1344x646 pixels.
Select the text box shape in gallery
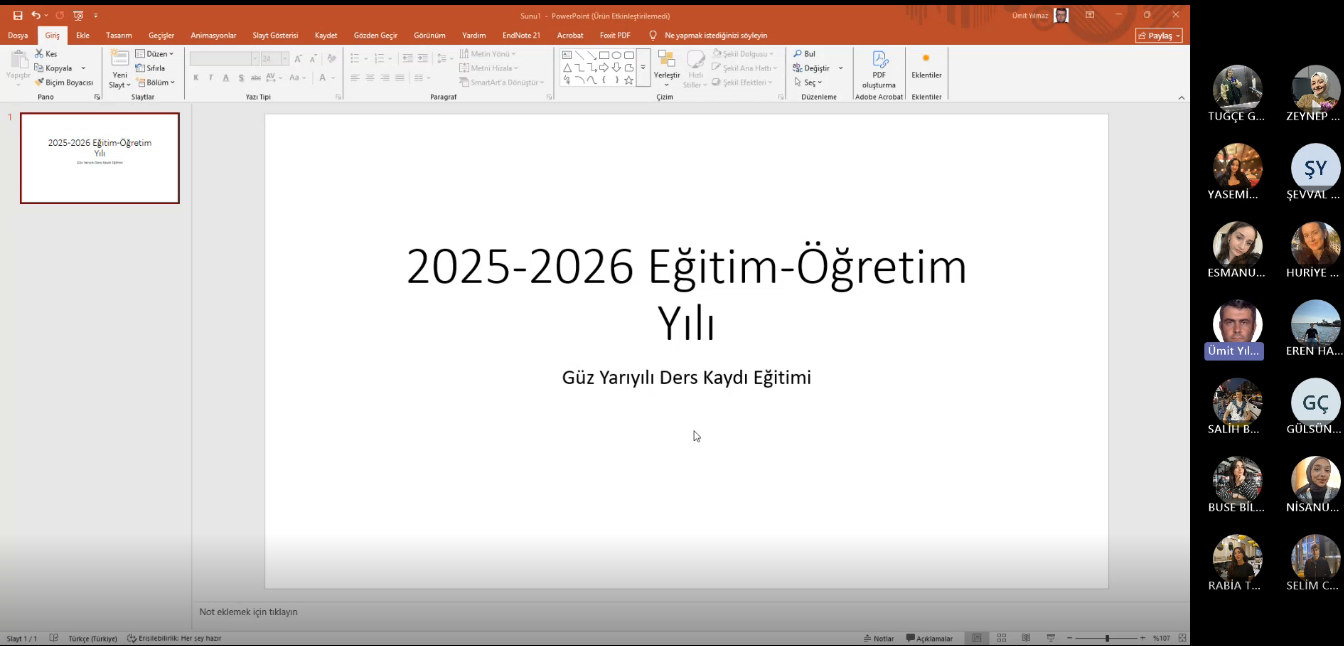point(567,55)
